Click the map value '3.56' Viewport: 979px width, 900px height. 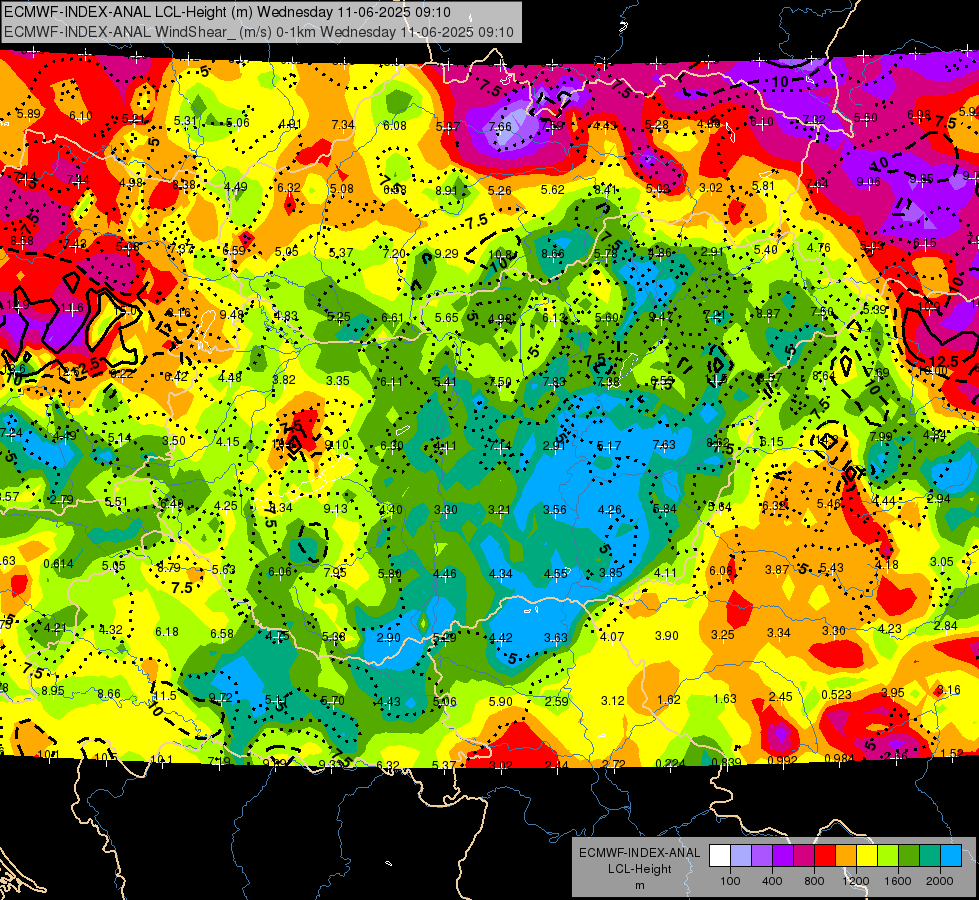point(554,510)
